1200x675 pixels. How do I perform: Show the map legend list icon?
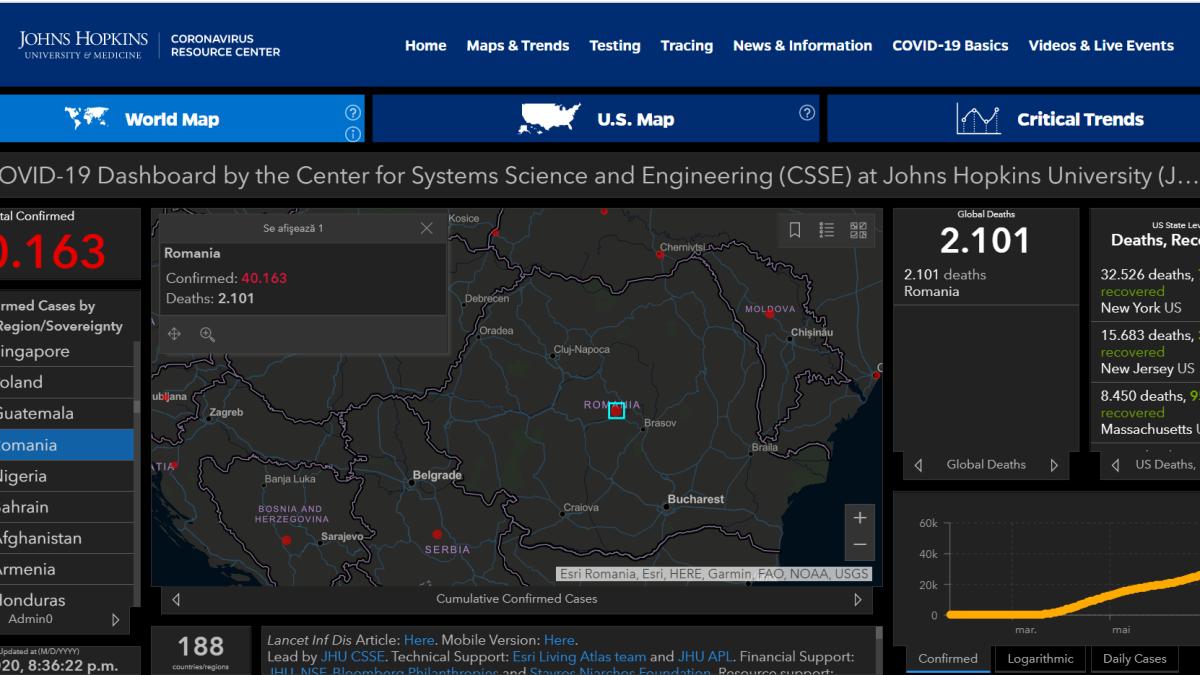[x=827, y=230]
